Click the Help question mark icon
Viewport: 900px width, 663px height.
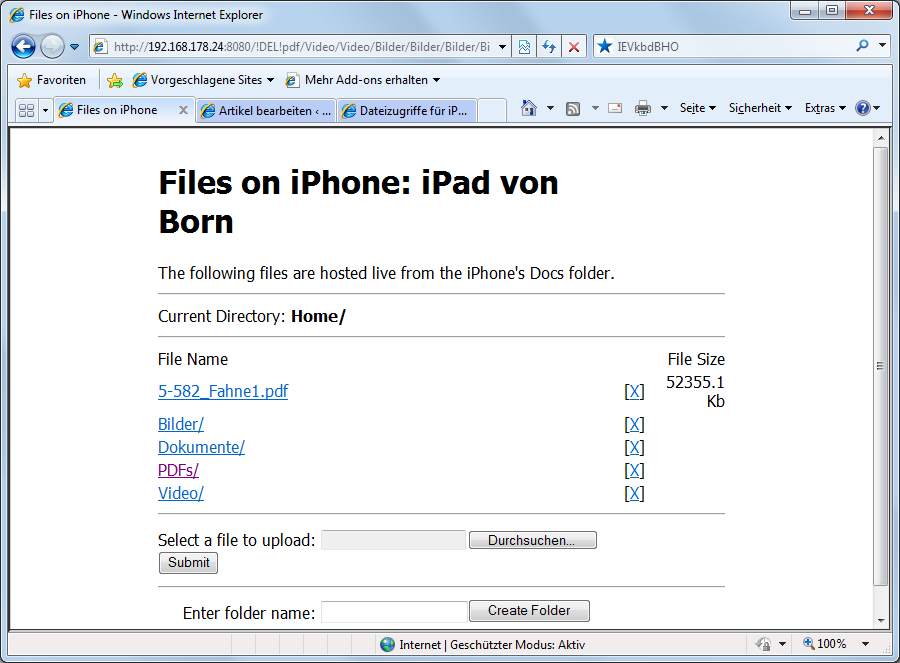tap(863, 108)
